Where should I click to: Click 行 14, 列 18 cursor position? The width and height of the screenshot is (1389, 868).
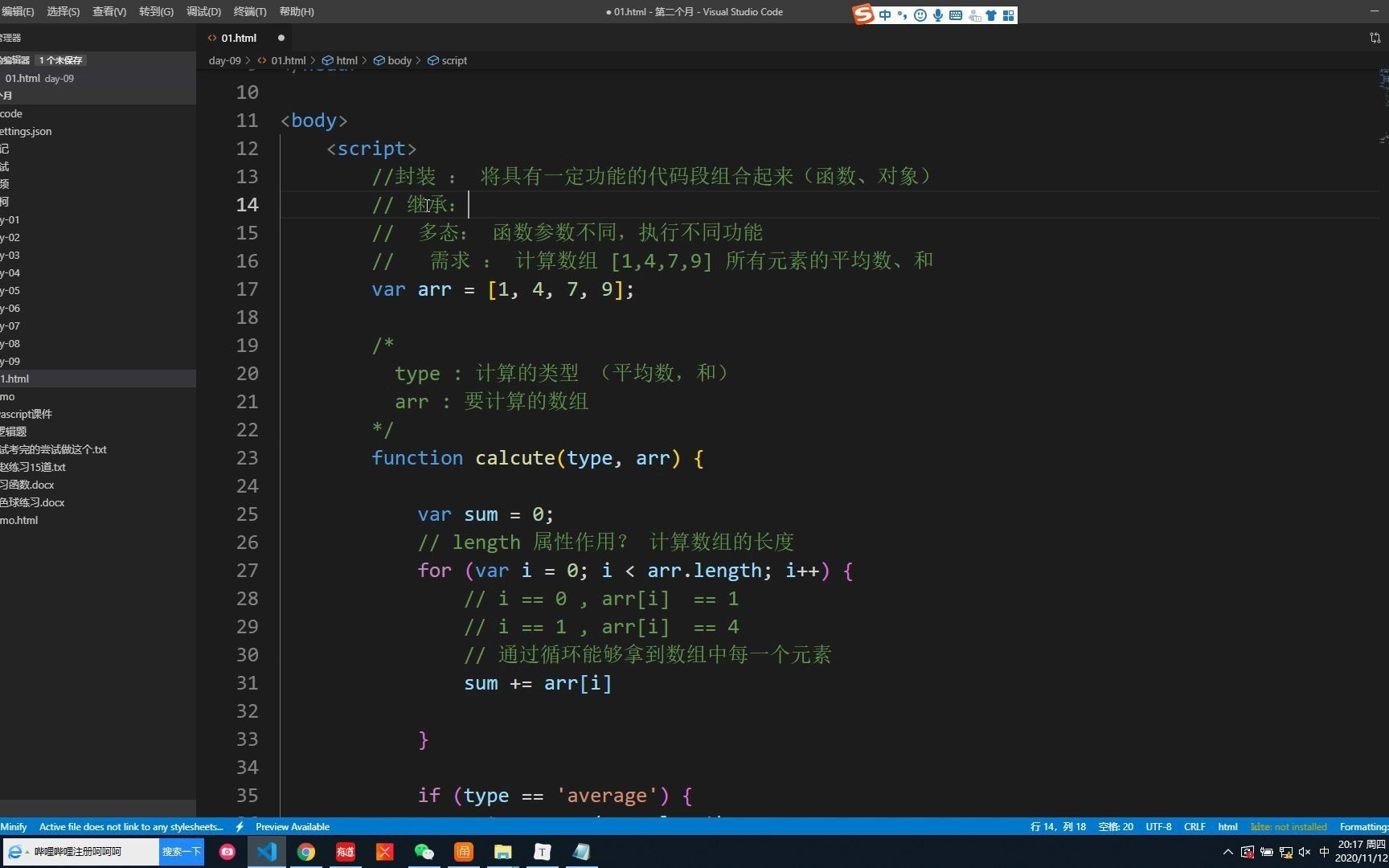[x=1058, y=826]
